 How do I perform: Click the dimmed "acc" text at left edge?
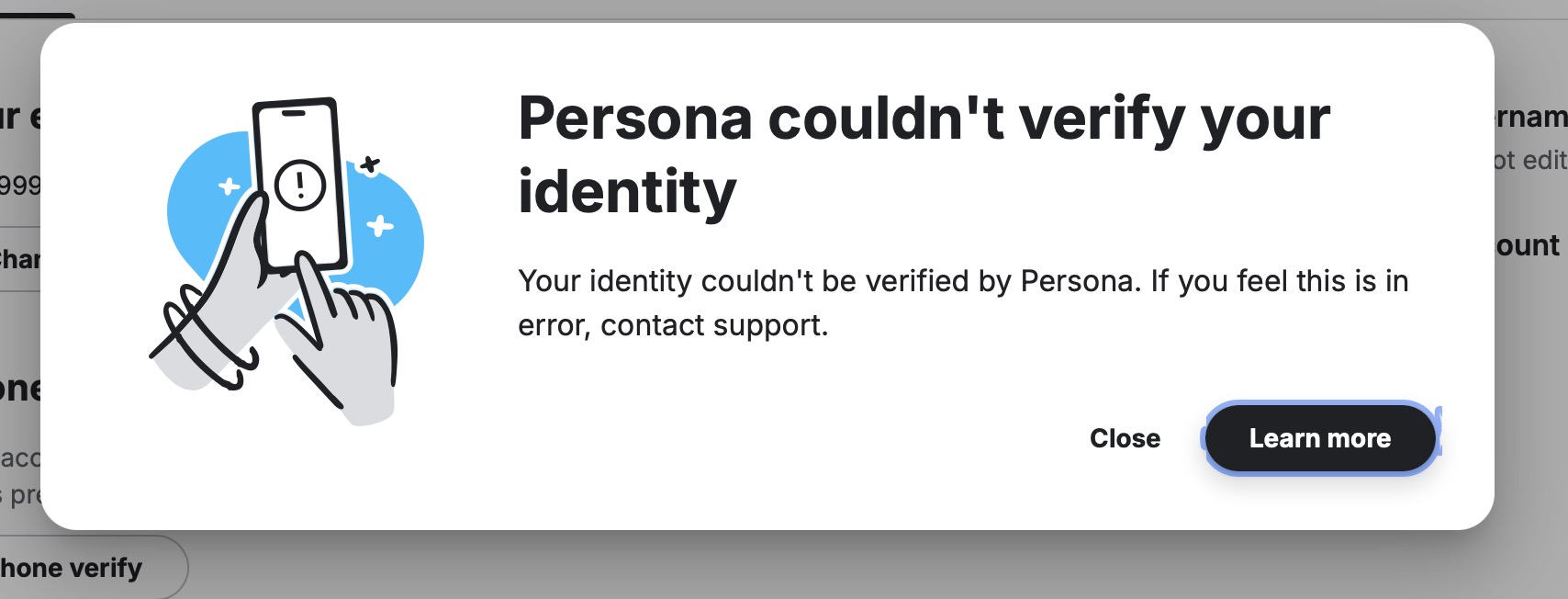[20, 458]
